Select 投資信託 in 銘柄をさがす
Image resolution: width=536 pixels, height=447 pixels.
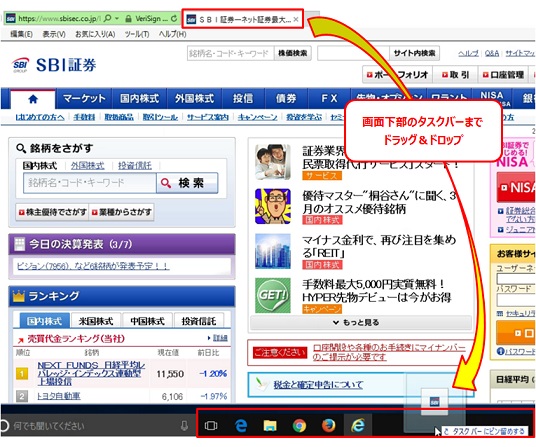pyautogui.click(x=135, y=166)
